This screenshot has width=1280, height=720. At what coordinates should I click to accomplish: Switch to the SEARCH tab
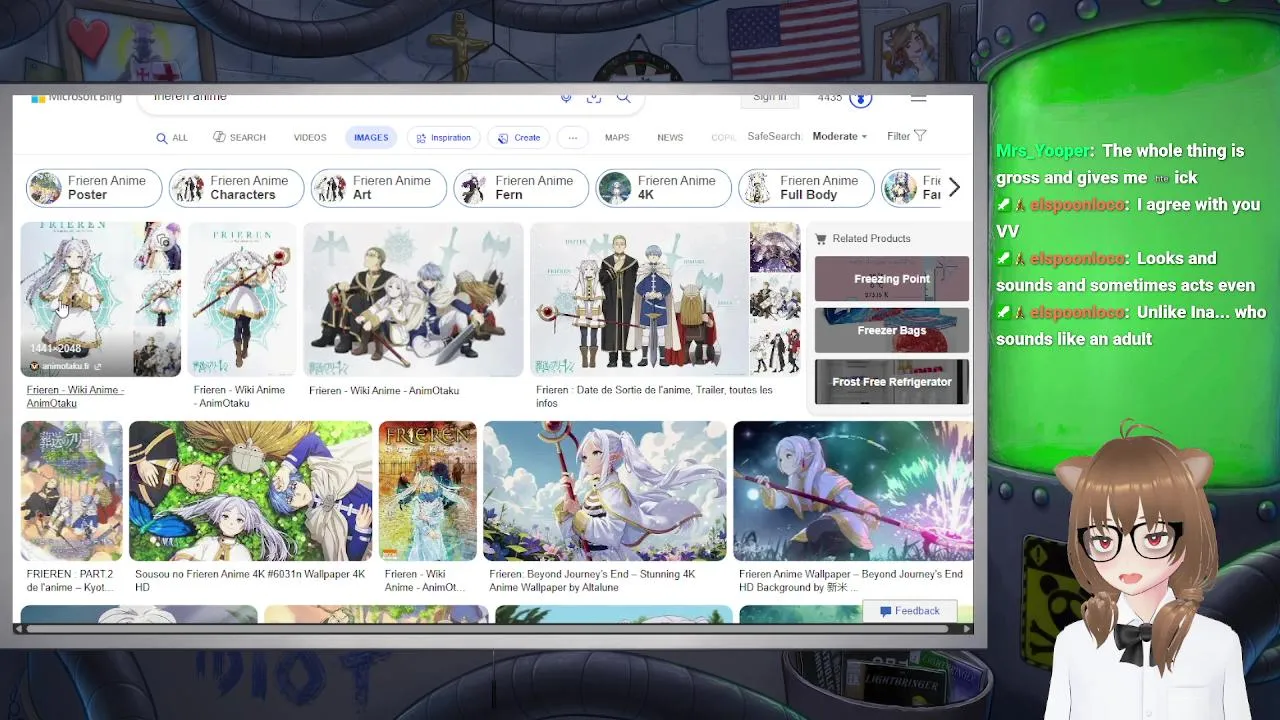click(240, 138)
